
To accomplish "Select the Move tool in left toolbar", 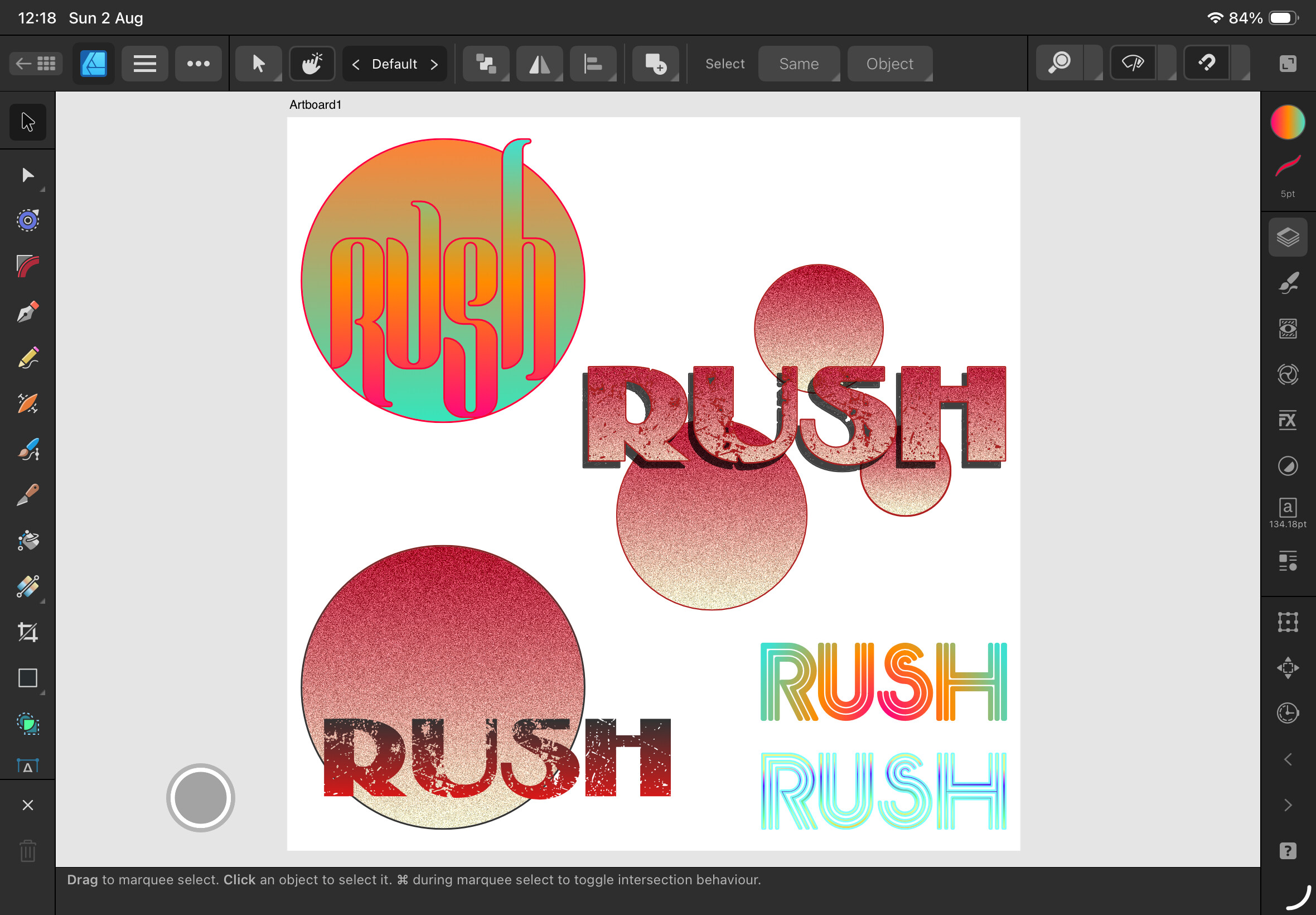I will tap(27, 122).
